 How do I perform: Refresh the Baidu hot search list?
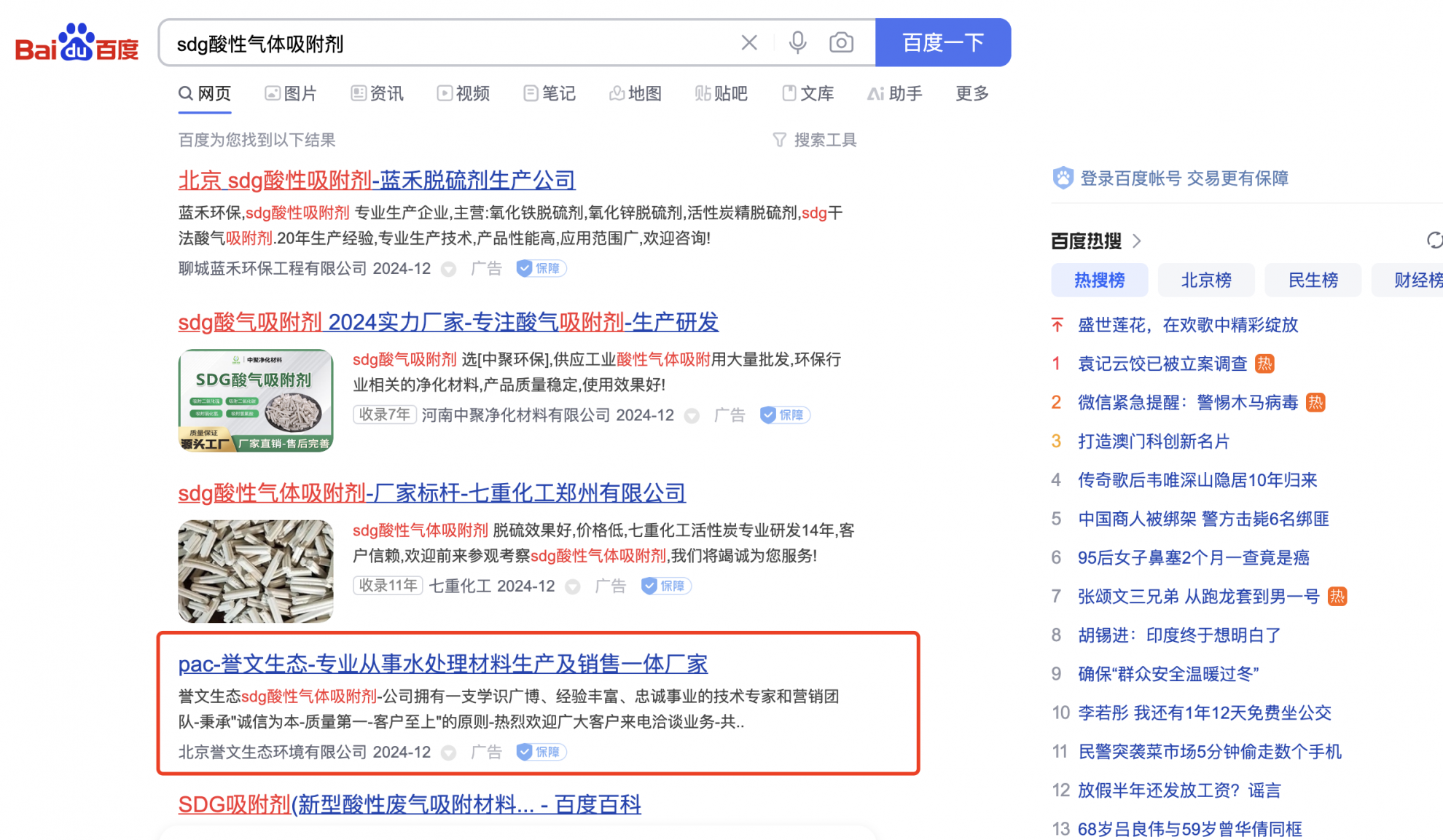coord(1434,240)
